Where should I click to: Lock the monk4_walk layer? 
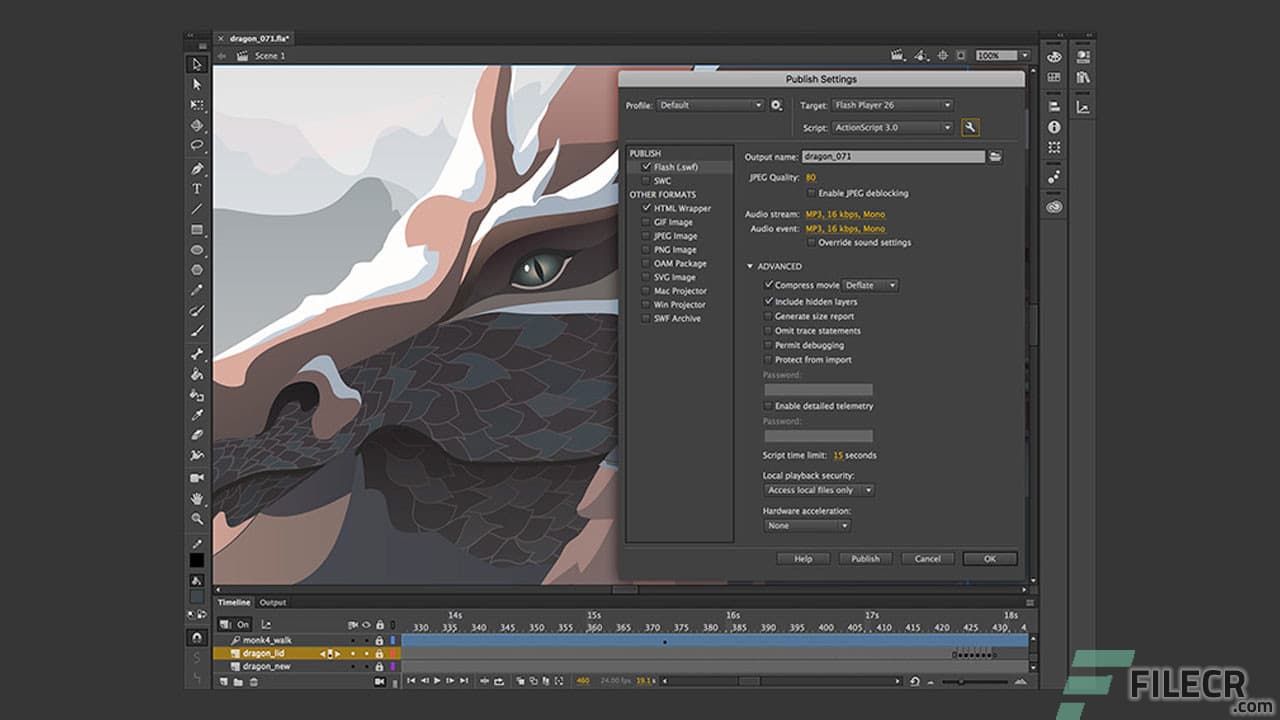pyautogui.click(x=378, y=640)
